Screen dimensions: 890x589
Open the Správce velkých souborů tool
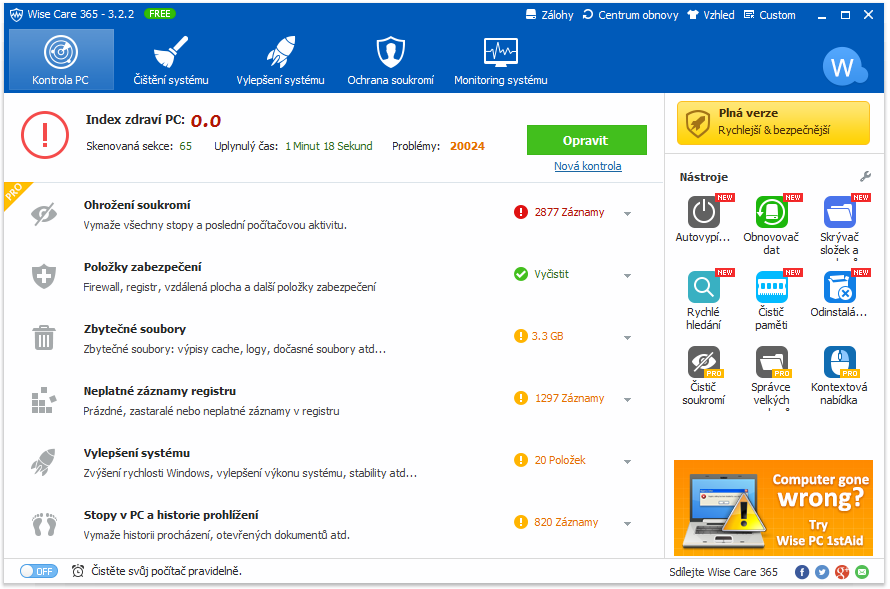coord(771,362)
